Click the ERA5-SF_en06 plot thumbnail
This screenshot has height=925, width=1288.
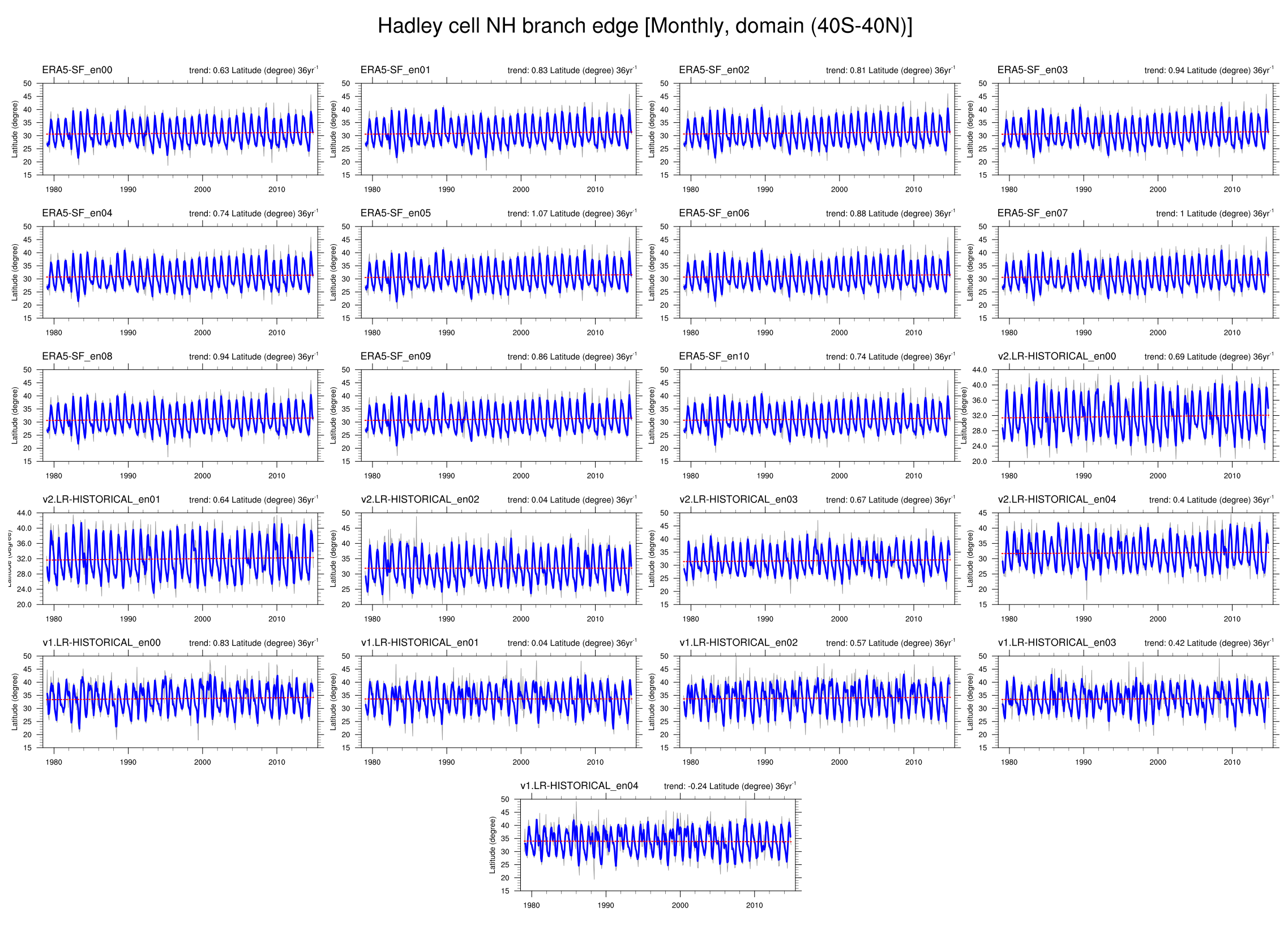point(817,272)
